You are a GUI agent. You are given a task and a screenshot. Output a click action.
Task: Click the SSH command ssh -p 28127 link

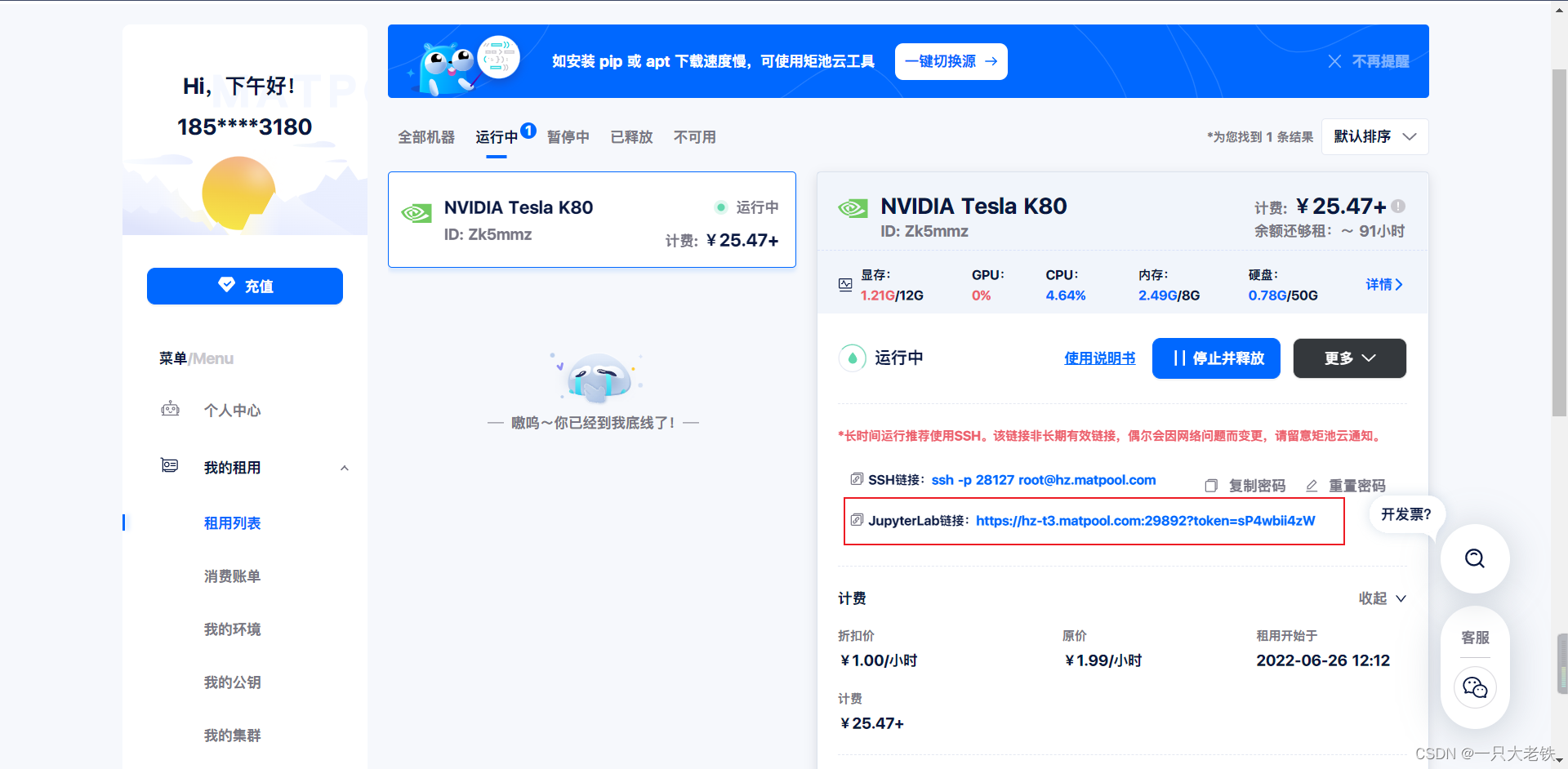tap(1044, 480)
